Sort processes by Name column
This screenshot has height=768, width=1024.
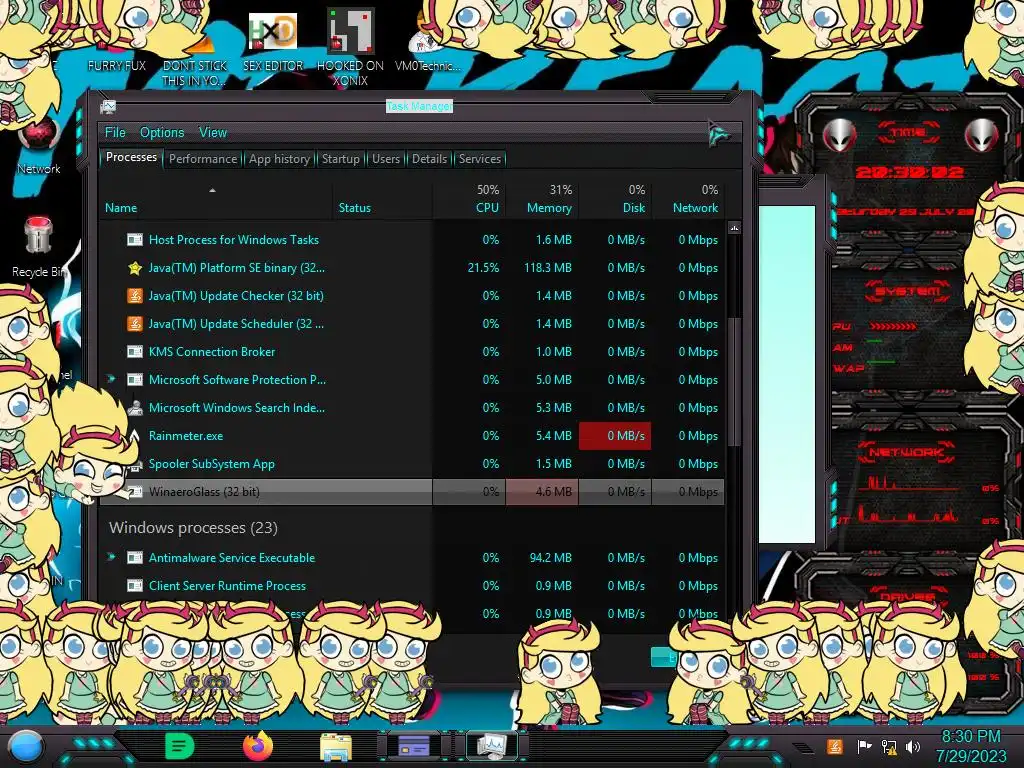pyautogui.click(x=216, y=199)
